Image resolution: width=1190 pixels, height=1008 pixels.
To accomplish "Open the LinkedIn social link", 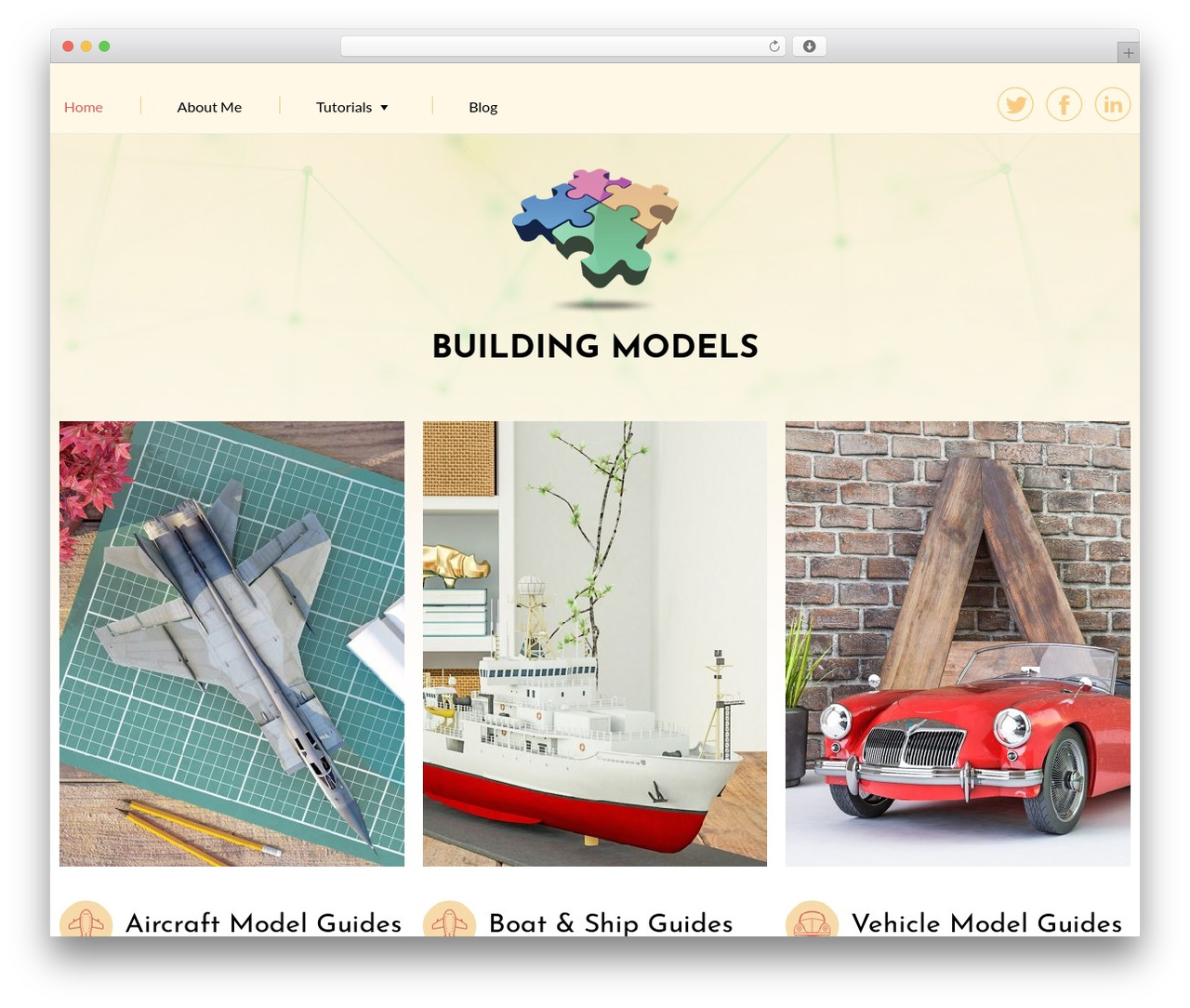I will coord(1113,103).
